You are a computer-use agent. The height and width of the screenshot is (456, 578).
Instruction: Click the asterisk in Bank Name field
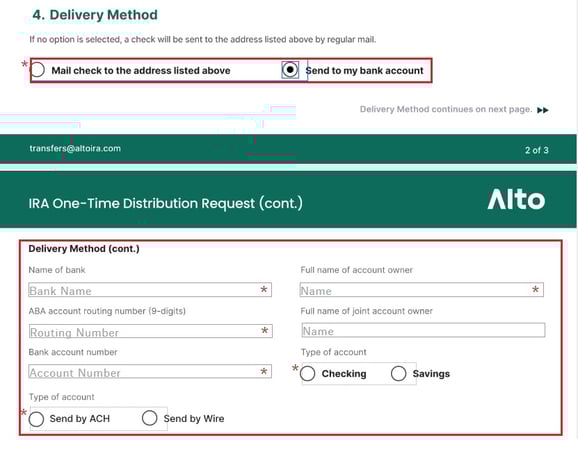coord(264,290)
